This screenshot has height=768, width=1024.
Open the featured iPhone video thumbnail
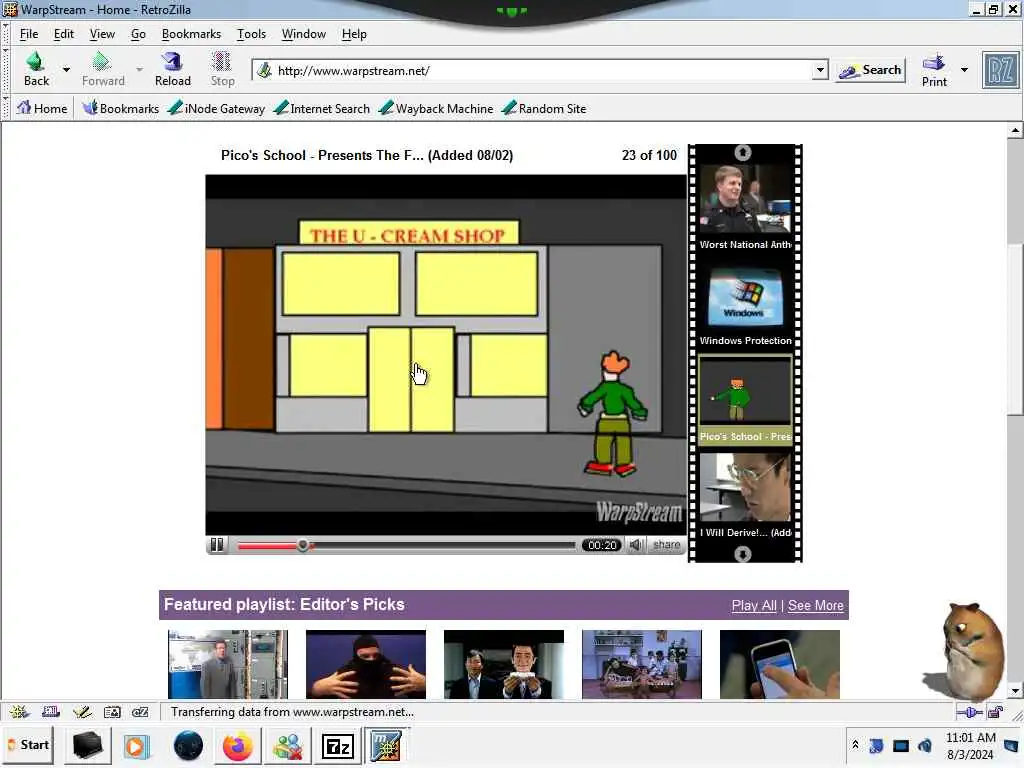click(x=780, y=664)
